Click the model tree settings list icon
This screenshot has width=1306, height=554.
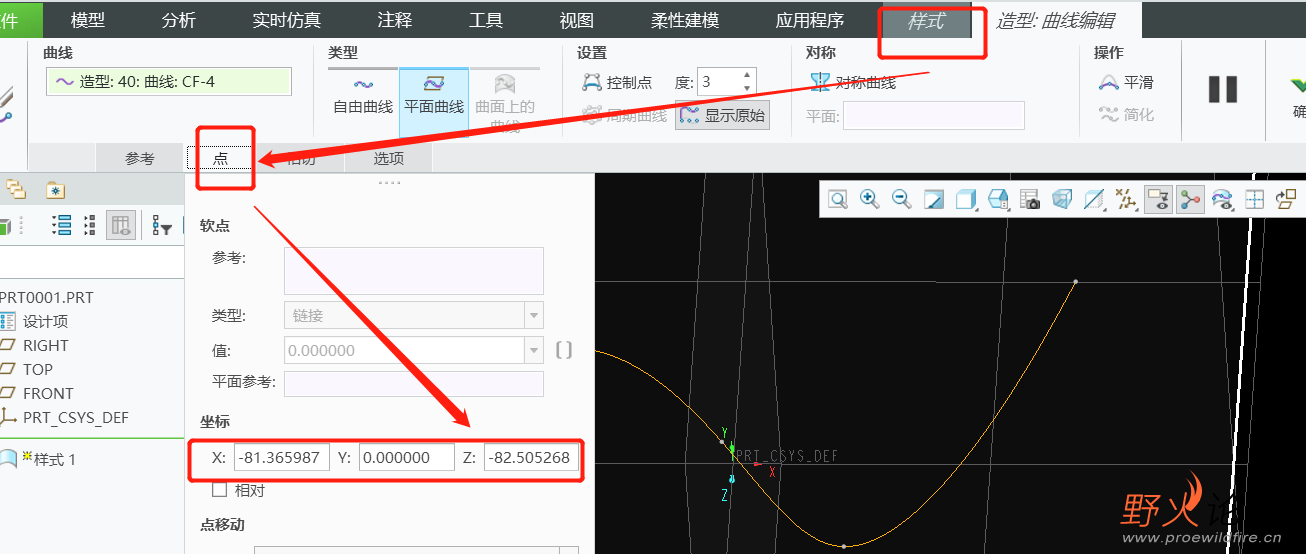[x=62, y=225]
